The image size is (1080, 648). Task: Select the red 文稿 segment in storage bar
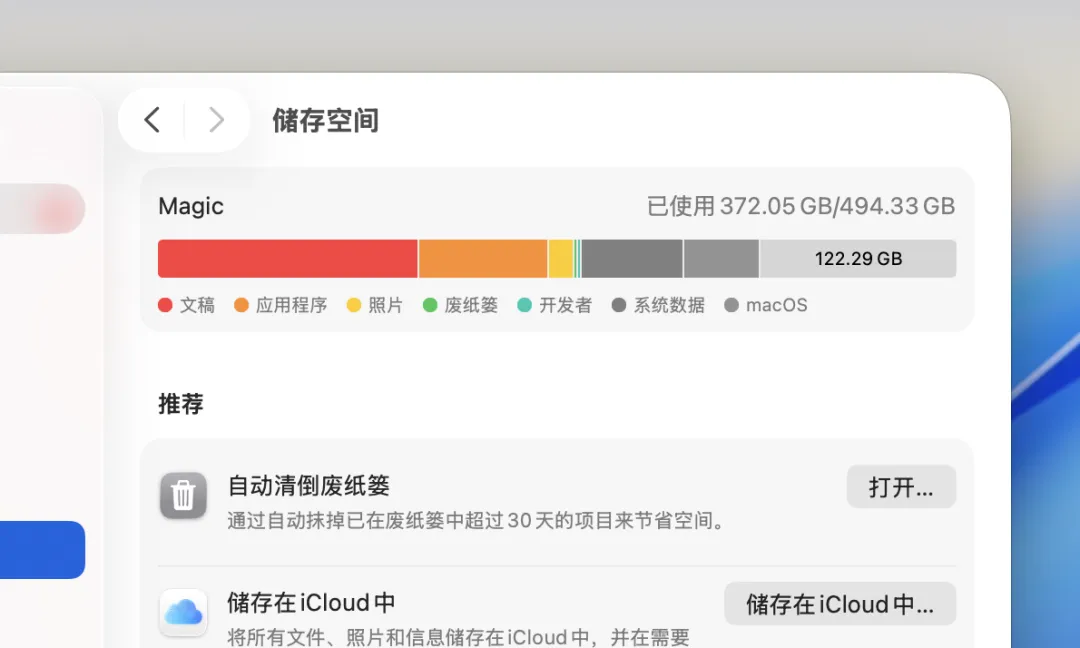287,259
